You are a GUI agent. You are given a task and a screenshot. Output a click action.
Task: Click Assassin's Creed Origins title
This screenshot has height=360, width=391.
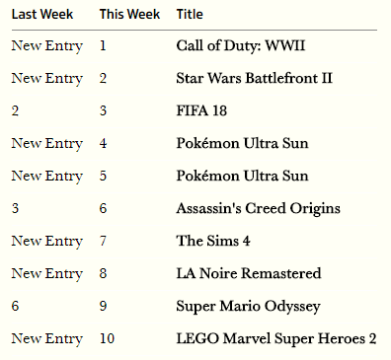coord(258,209)
